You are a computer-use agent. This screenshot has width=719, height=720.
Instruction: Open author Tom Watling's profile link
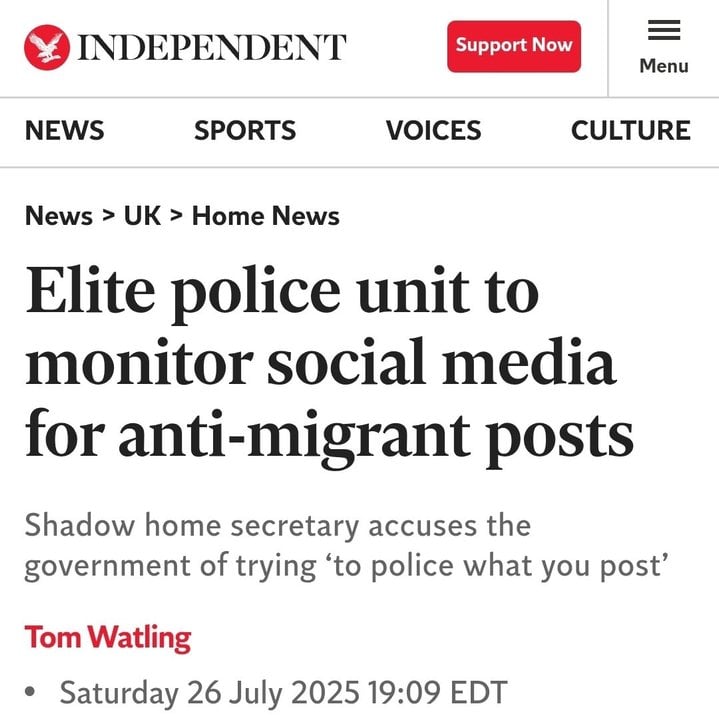tap(108, 637)
